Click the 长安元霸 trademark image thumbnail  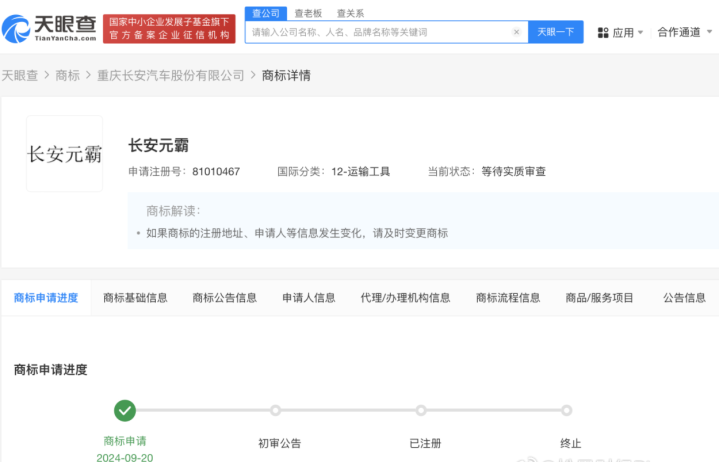pos(65,154)
